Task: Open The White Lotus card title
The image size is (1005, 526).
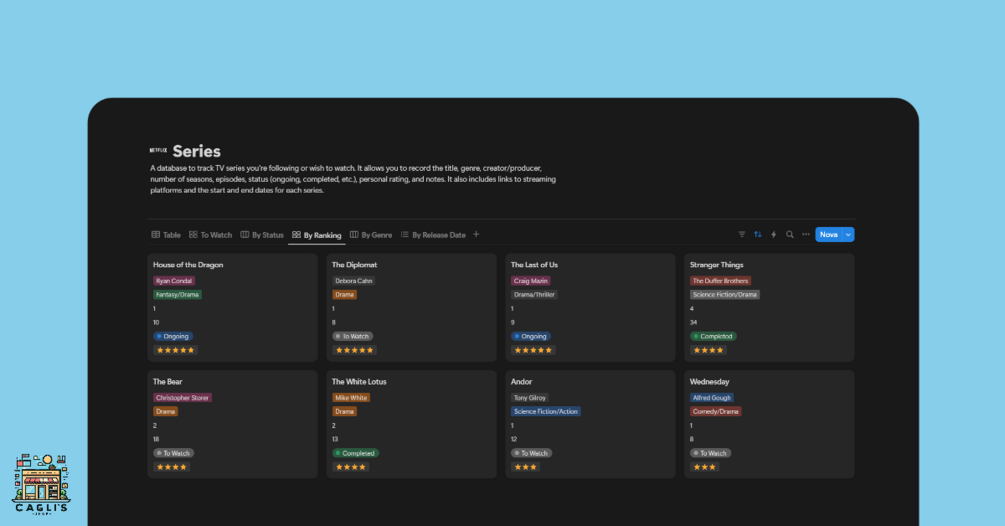Action: (359, 381)
